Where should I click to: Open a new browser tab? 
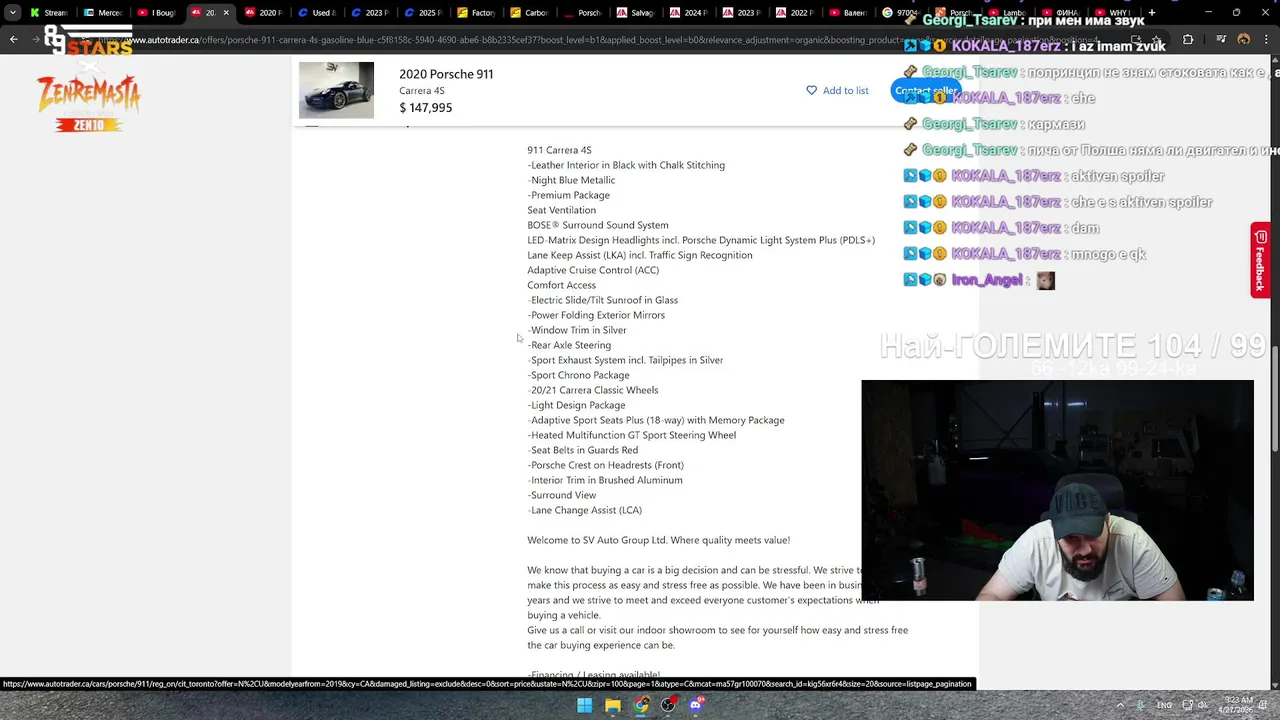coord(1152,13)
